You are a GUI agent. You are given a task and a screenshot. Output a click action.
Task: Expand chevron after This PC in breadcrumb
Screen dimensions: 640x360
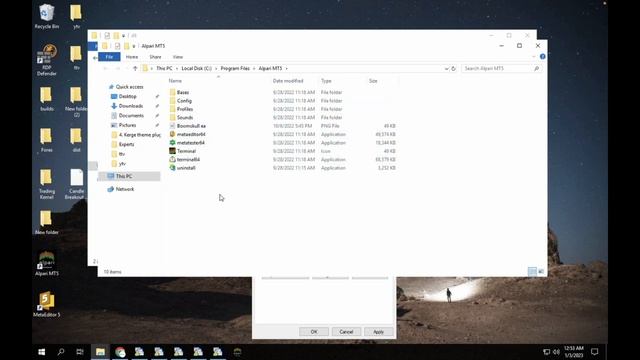pos(177,69)
